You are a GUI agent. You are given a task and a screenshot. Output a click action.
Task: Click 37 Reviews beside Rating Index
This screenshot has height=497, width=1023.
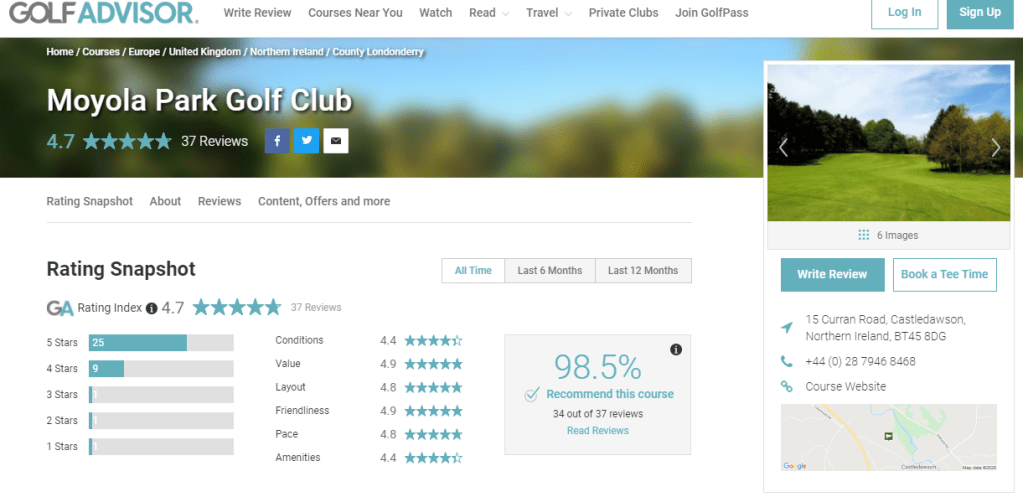(x=316, y=307)
